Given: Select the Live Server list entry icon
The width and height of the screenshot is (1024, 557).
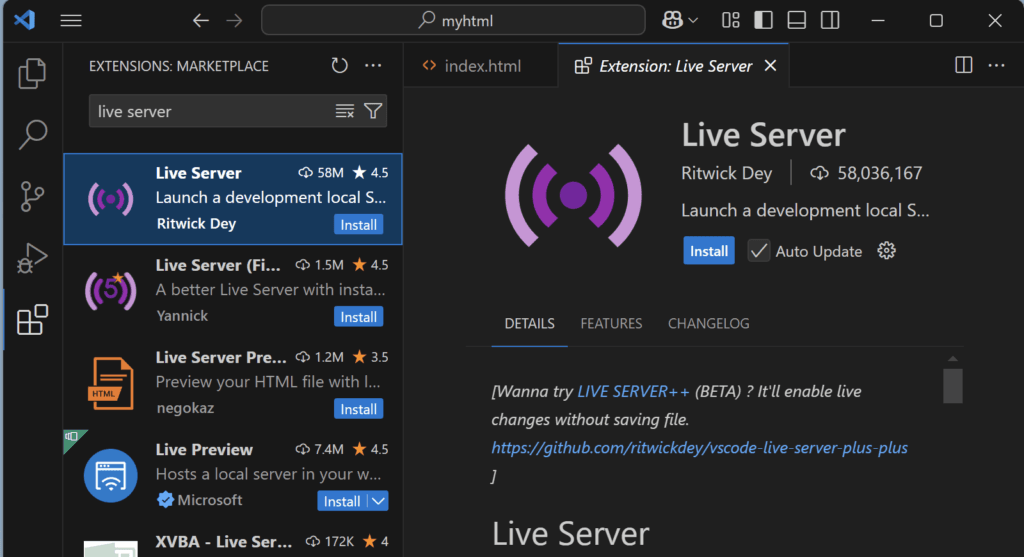Looking at the screenshot, I should click(x=110, y=199).
